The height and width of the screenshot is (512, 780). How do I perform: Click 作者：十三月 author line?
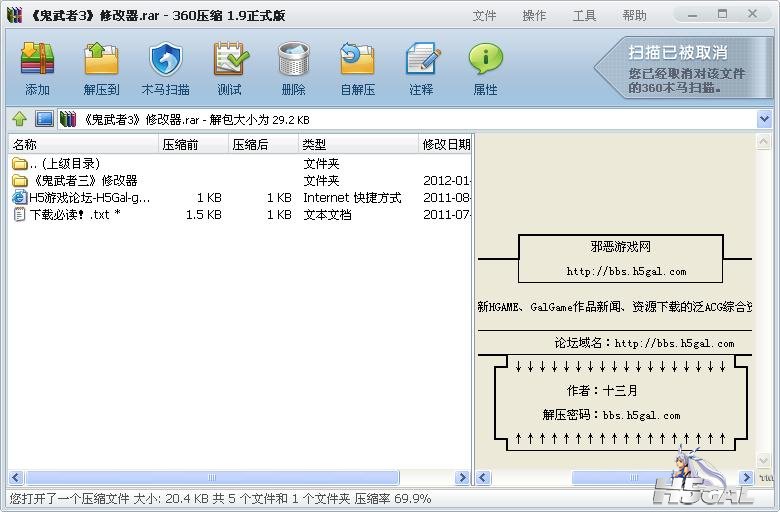tap(602, 391)
